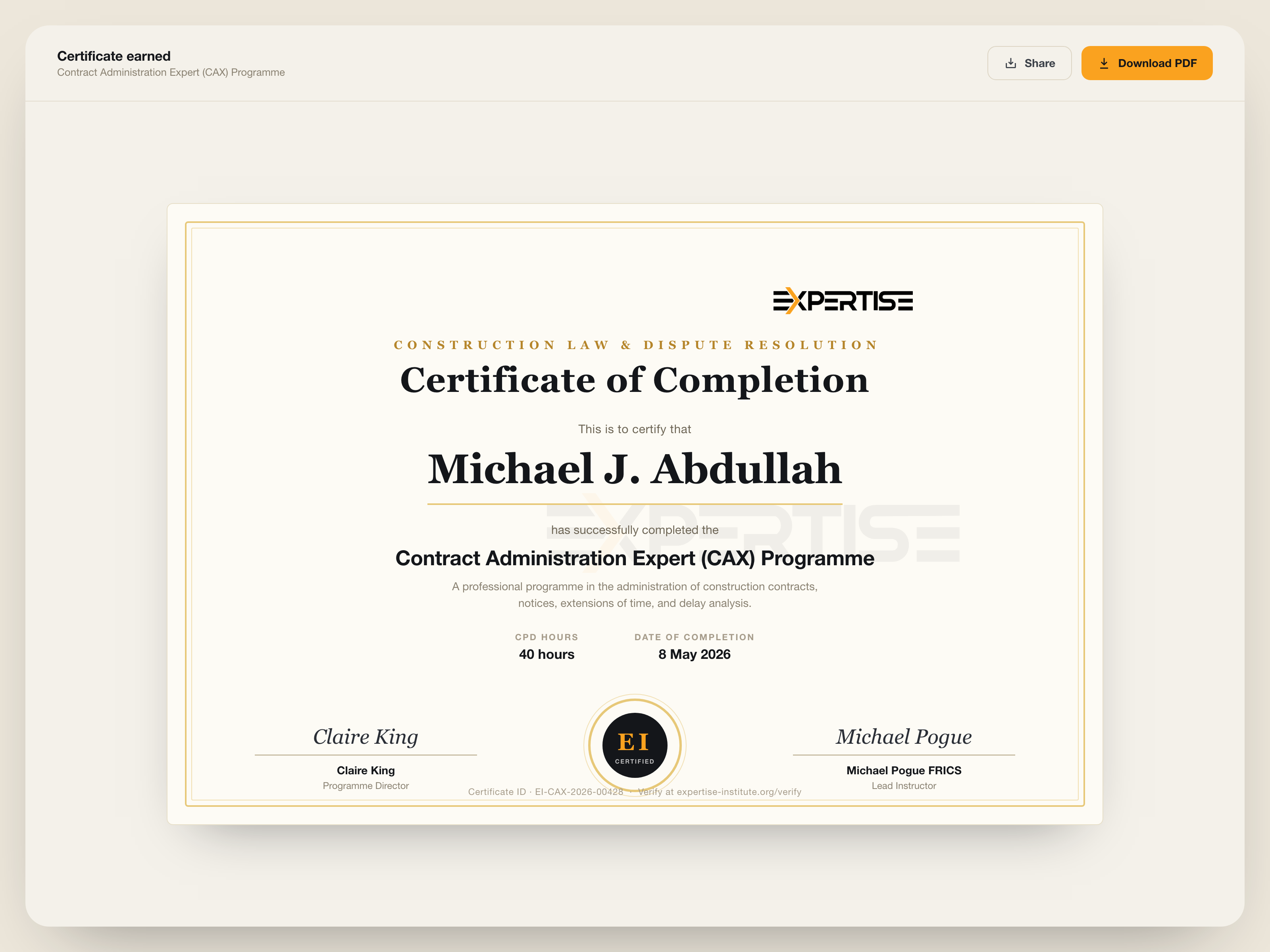The width and height of the screenshot is (1270, 952).
Task: Click the bold programme title on the certificate
Action: 635,559
